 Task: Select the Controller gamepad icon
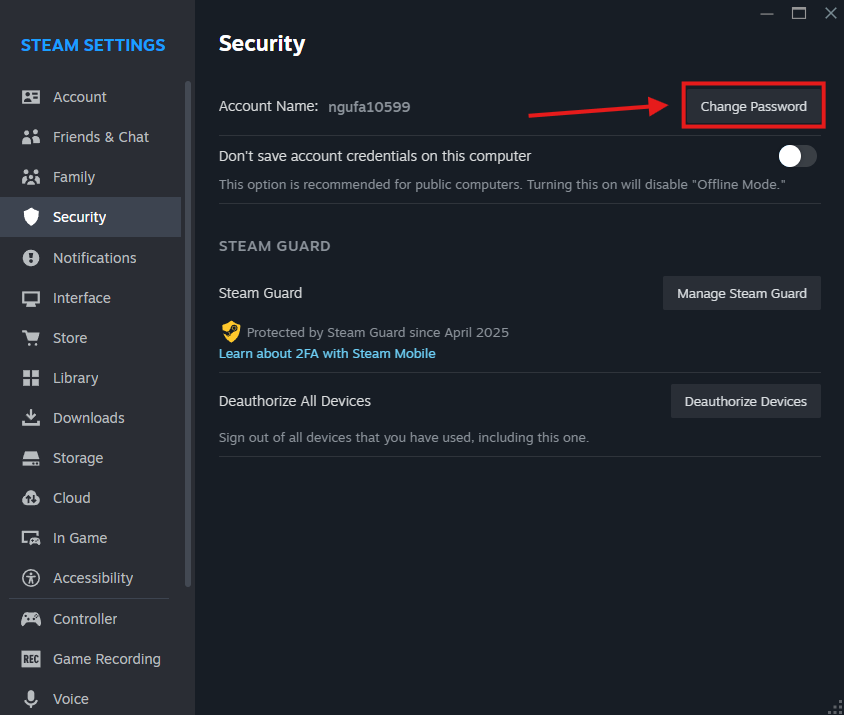pos(31,619)
